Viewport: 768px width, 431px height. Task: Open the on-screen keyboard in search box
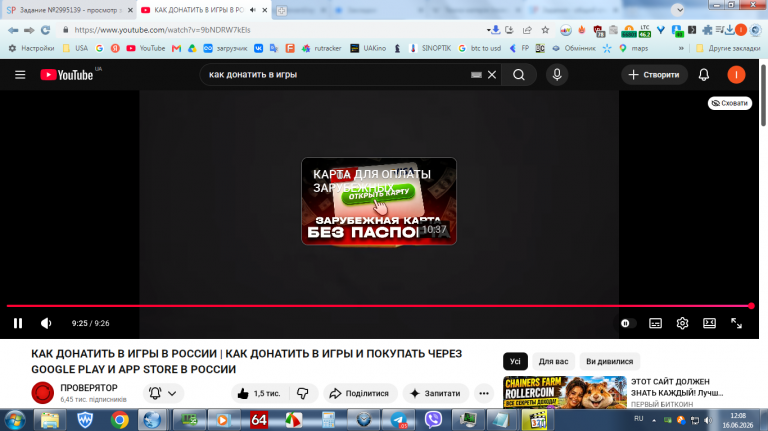tap(476, 75)
